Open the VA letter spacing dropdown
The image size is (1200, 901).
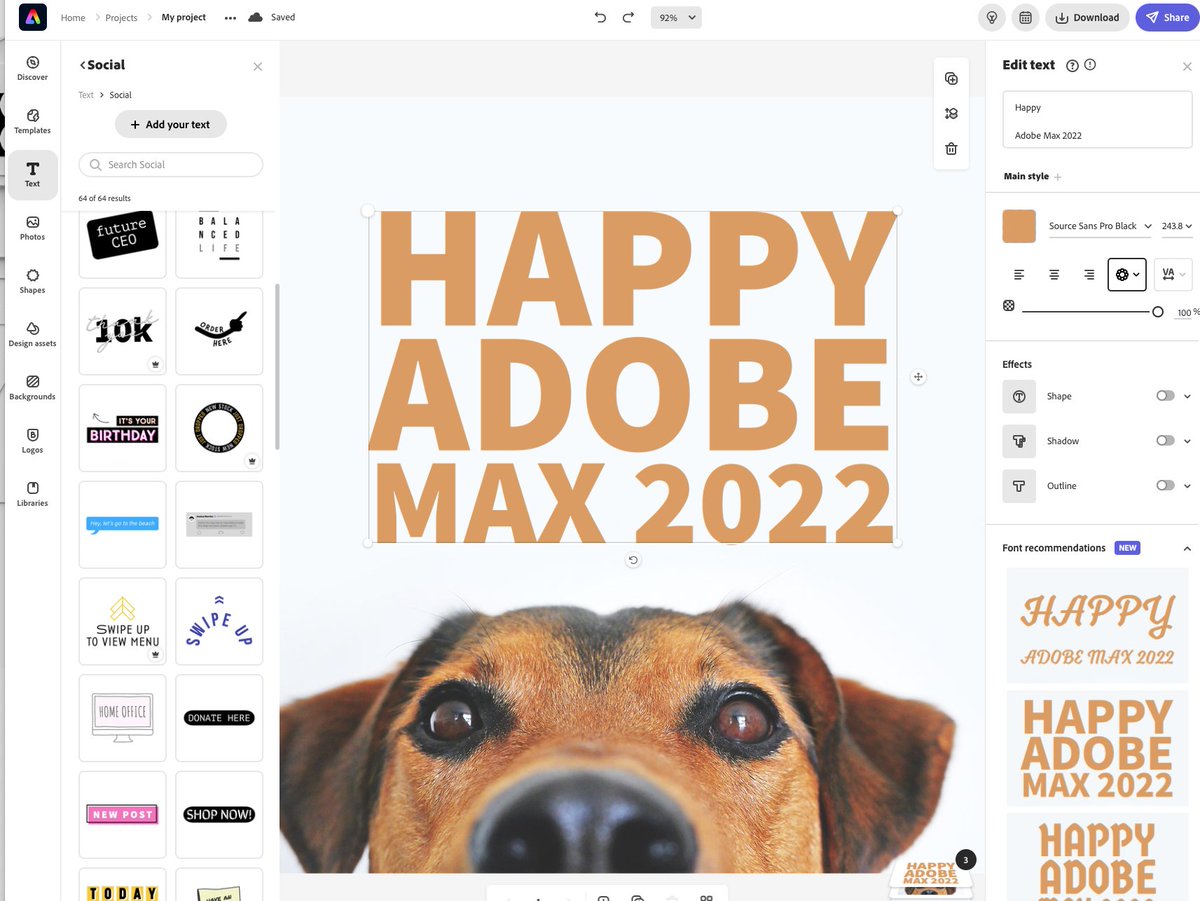click(1173, 274)
